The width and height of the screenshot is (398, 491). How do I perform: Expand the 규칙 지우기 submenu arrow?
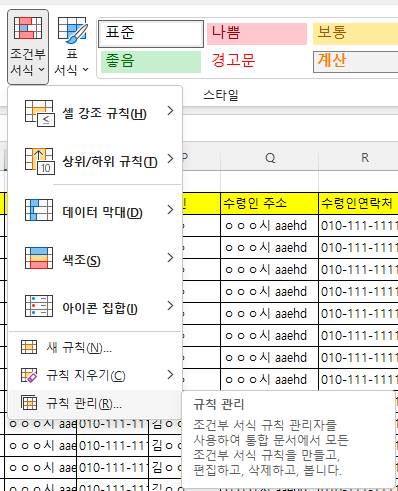point(170,375)
